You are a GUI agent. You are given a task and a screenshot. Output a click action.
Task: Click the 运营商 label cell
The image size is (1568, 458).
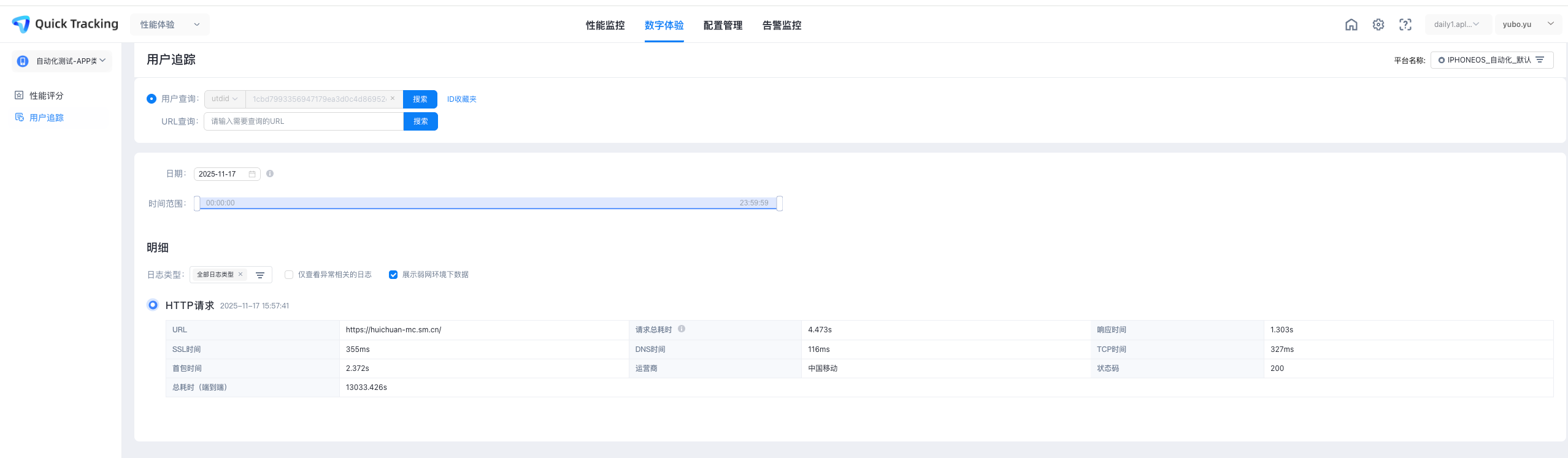coord(715,368)
